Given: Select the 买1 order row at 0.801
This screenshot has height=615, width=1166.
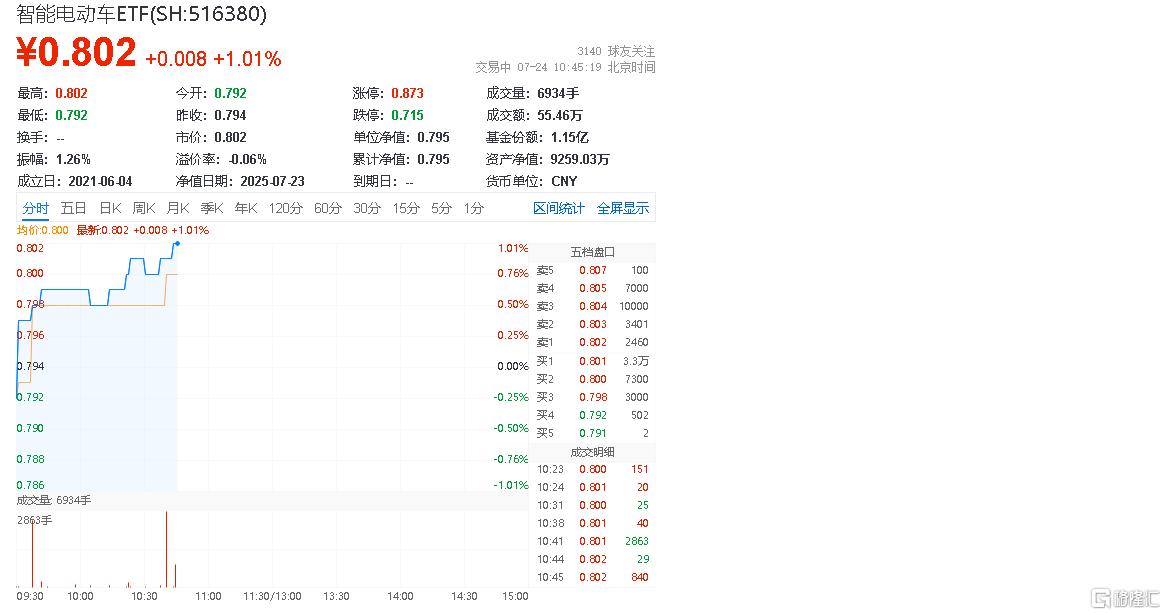Looking at the screenshot, I should tap(593, 361).
